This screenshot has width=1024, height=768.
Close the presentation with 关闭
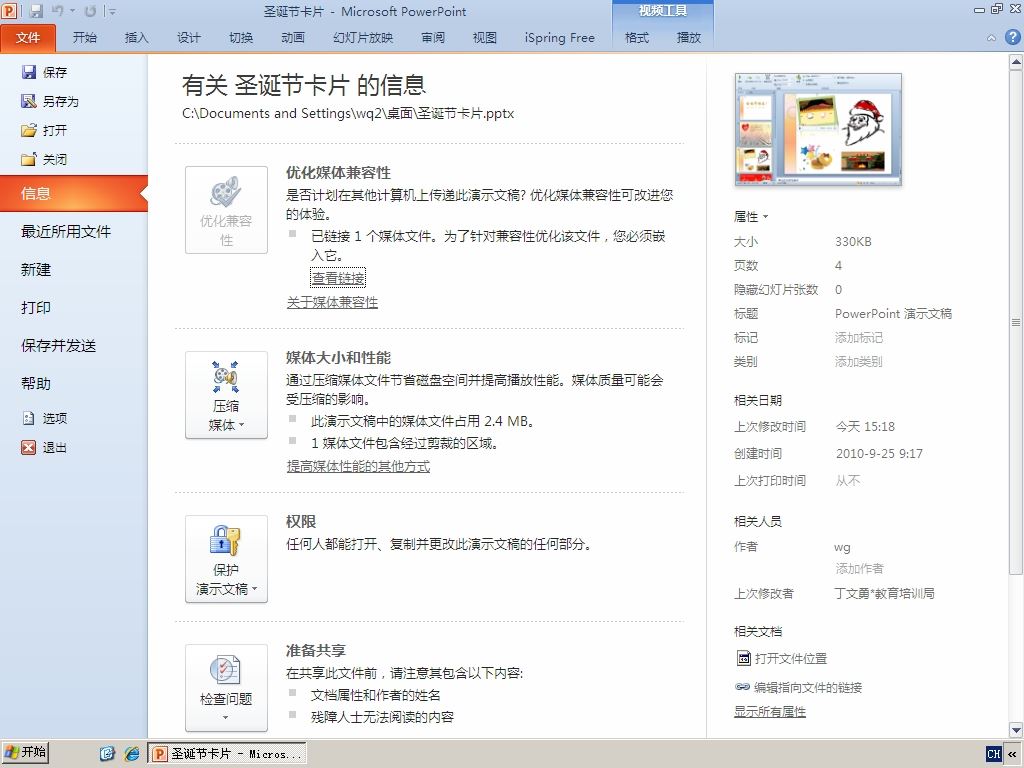pyautogui.click(x=44, y=159)
